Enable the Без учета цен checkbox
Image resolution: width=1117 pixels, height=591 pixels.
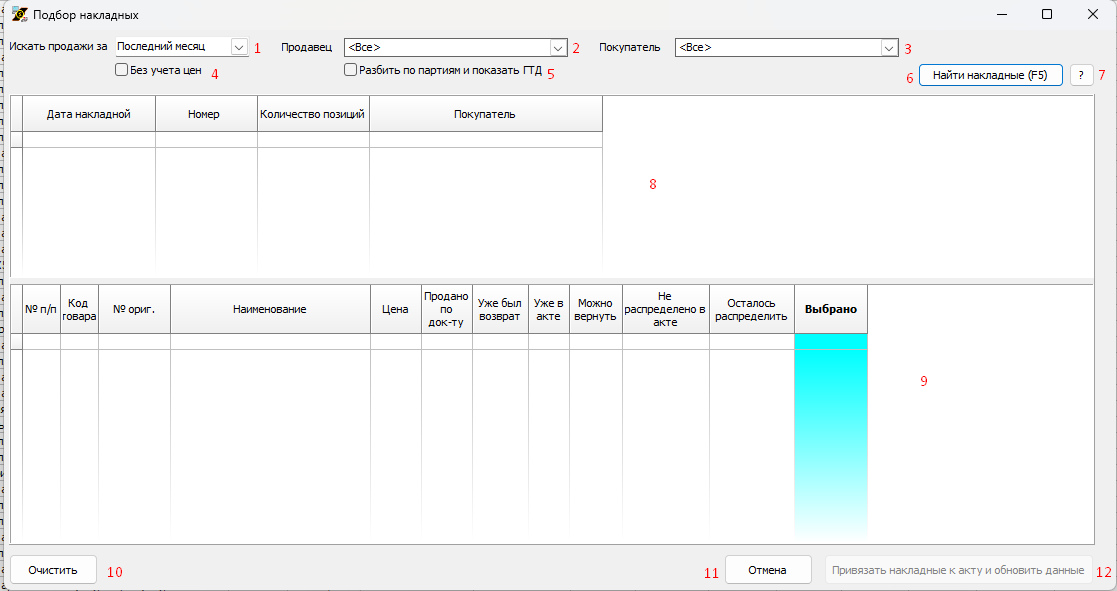122,71
